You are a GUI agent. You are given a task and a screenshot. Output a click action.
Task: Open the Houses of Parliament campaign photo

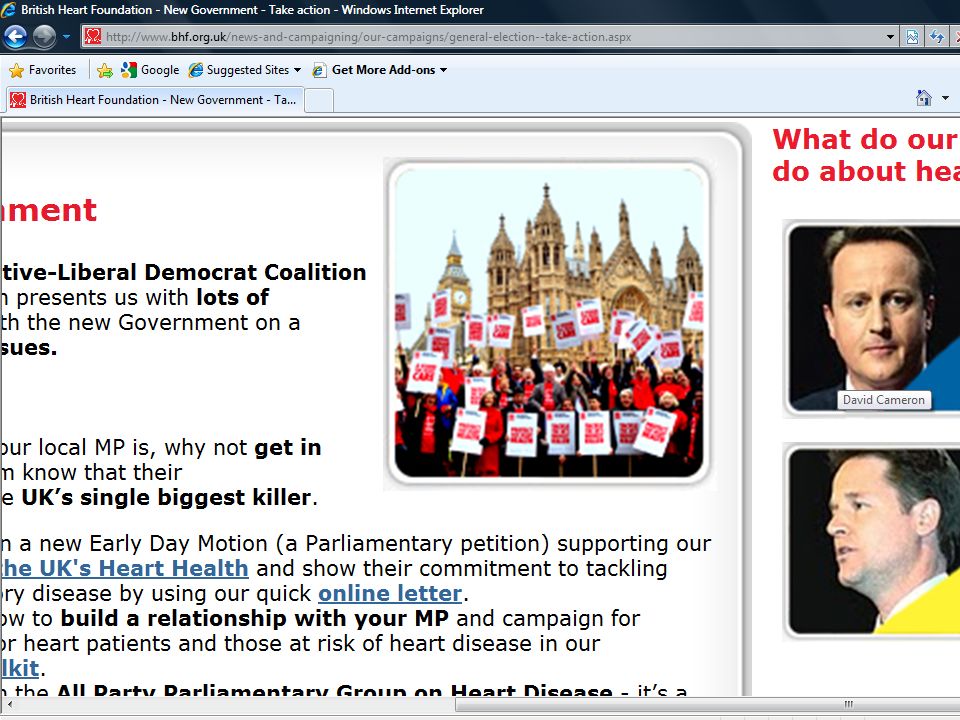click(549, 324)
